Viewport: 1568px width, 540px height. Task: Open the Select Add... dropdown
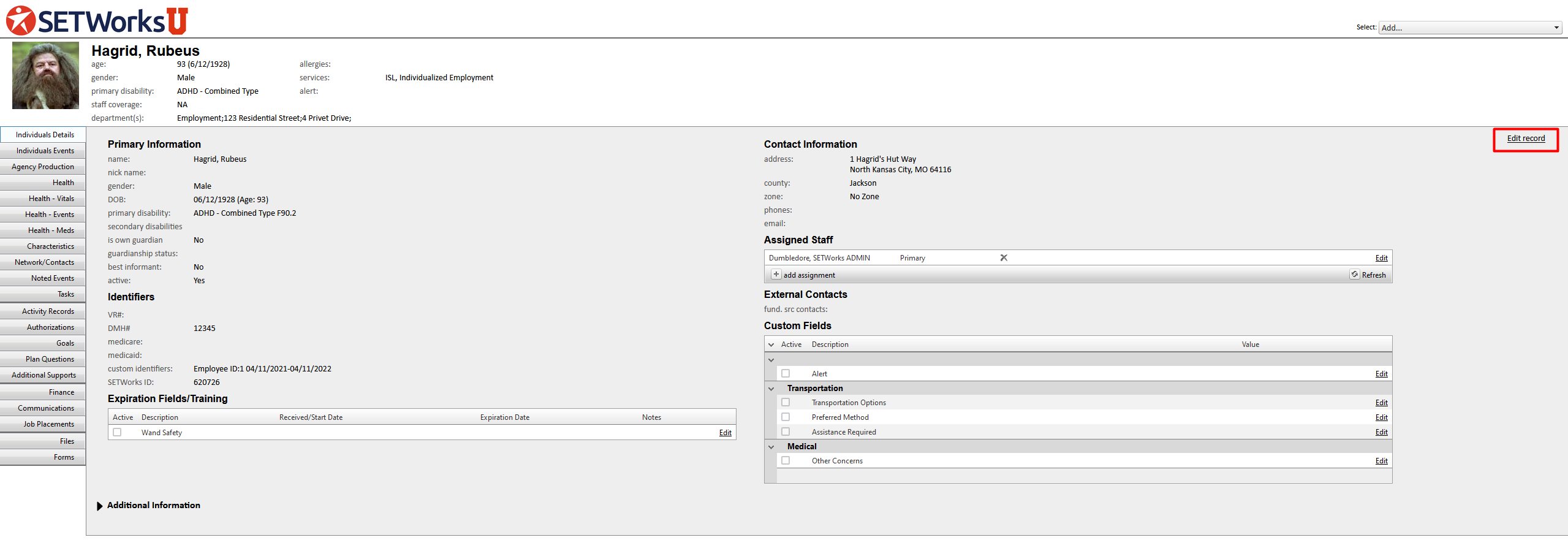pyautogui.click(x=1469, y=28)
